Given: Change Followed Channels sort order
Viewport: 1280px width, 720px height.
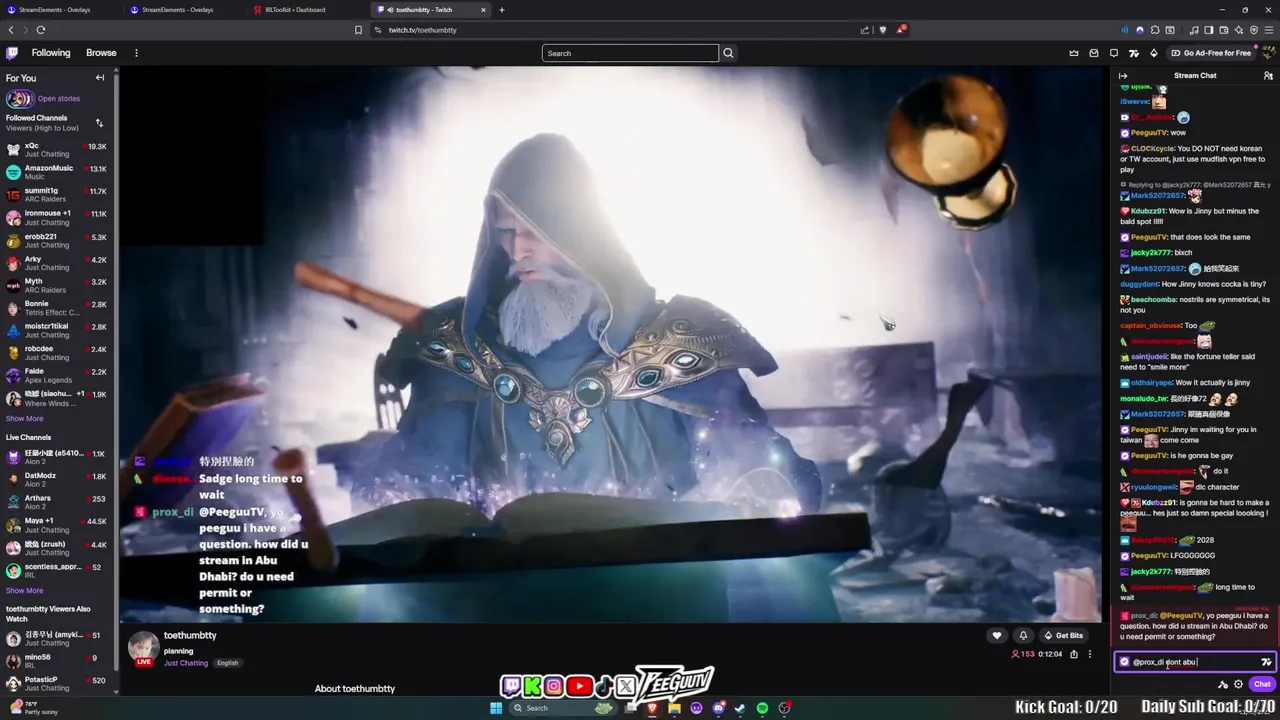Looking at the screenshot, I should click(99, 123).
